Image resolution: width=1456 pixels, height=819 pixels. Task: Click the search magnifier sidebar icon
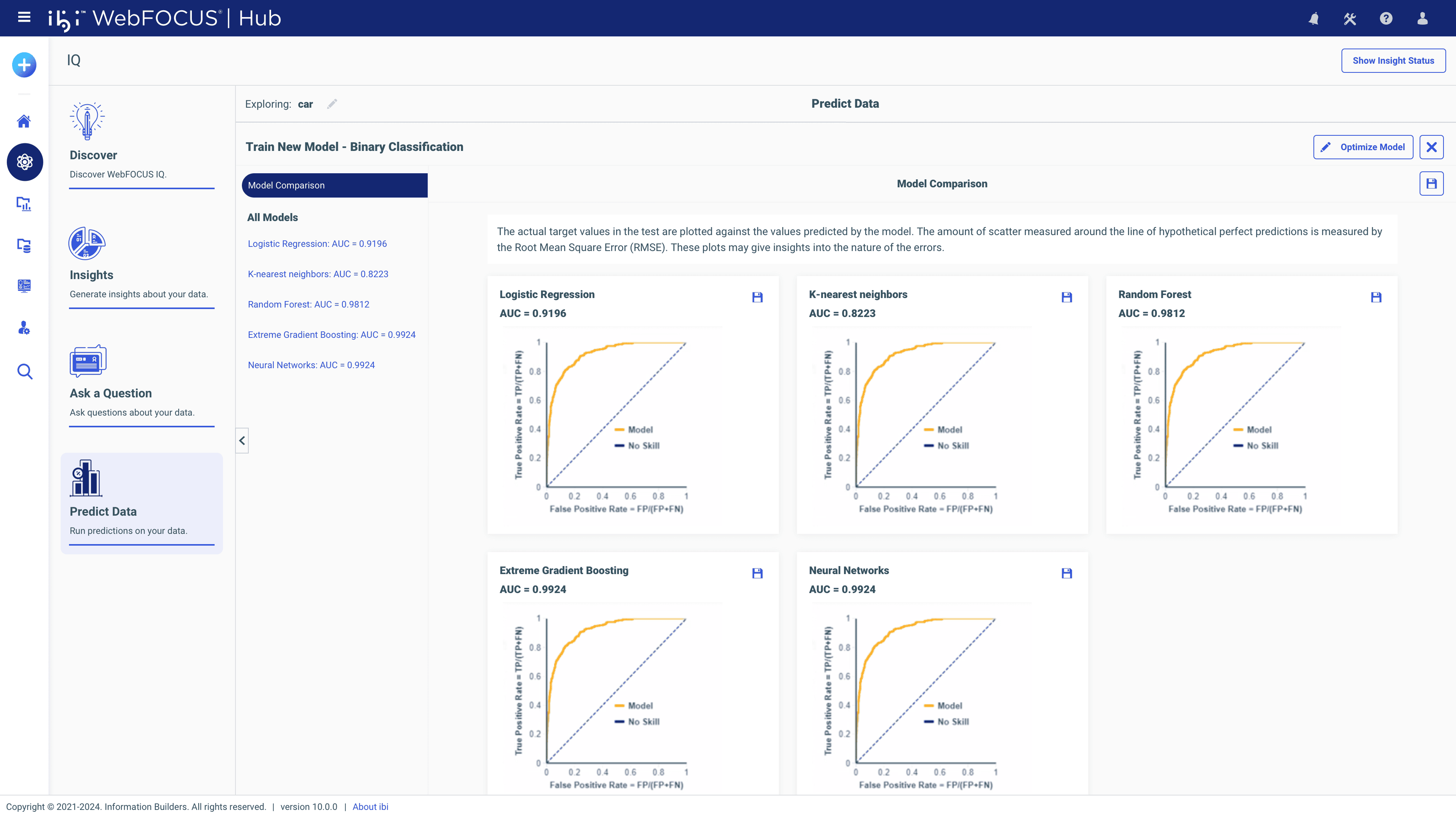[24, 371]
